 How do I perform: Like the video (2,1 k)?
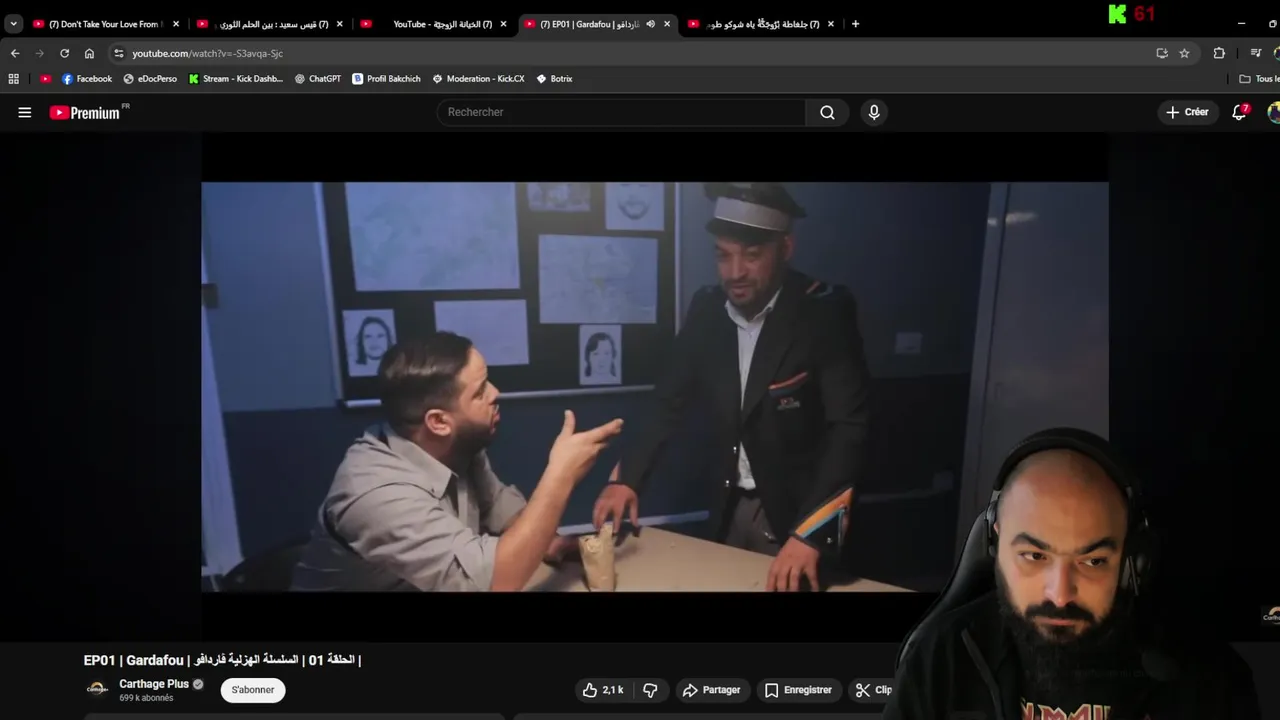point(603,690)
